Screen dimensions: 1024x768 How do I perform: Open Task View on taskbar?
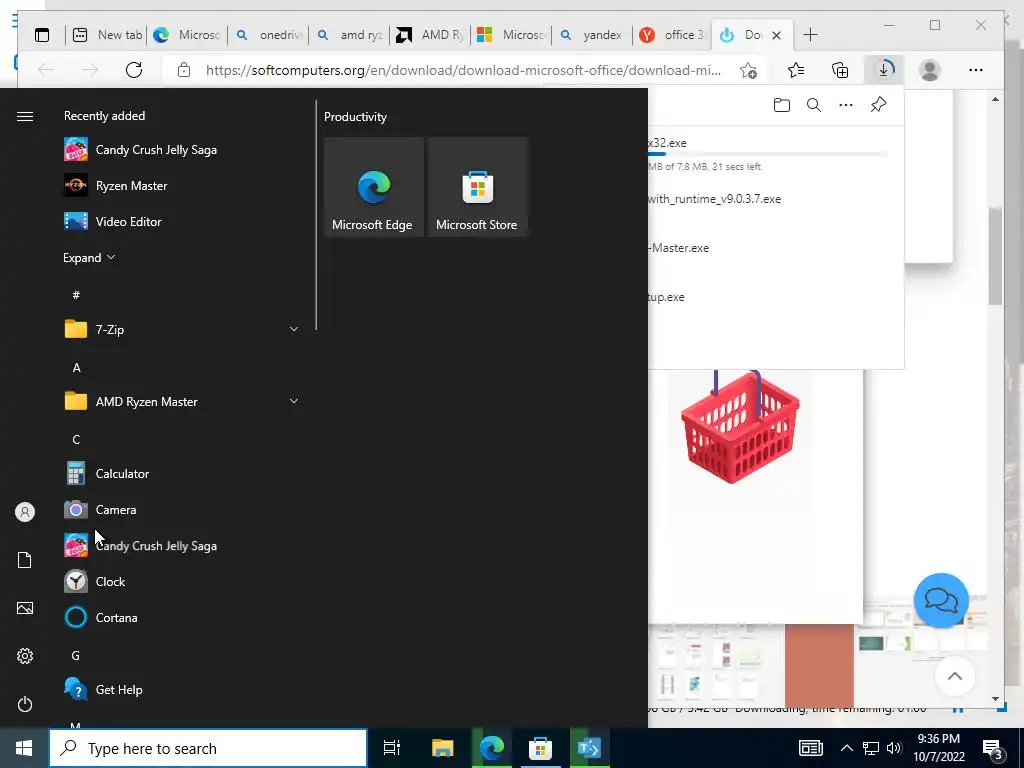click(x=392, y=748)
